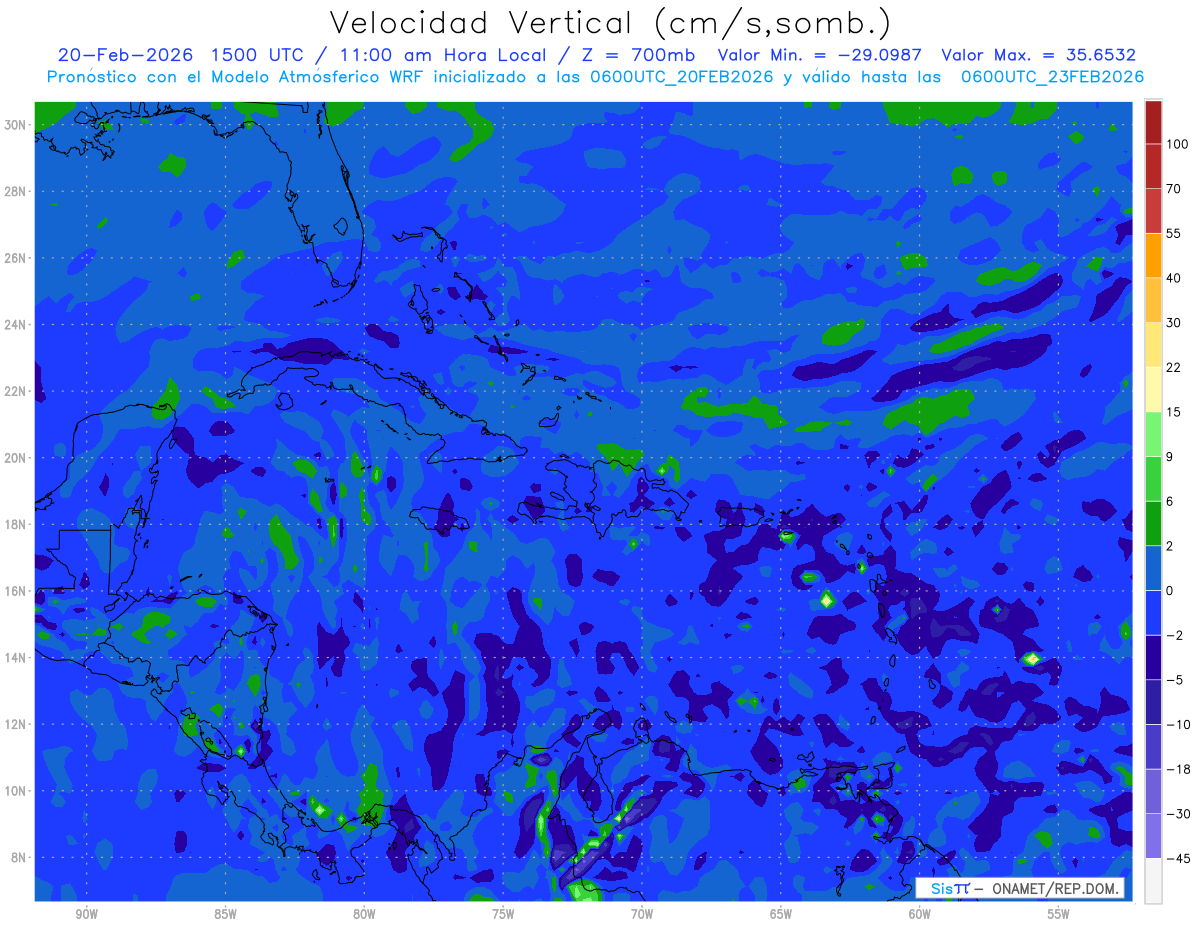Pick the lavender band between -45 and -30
The height and width of the screenshot is (927, 1200).
tap(1153, 836)
